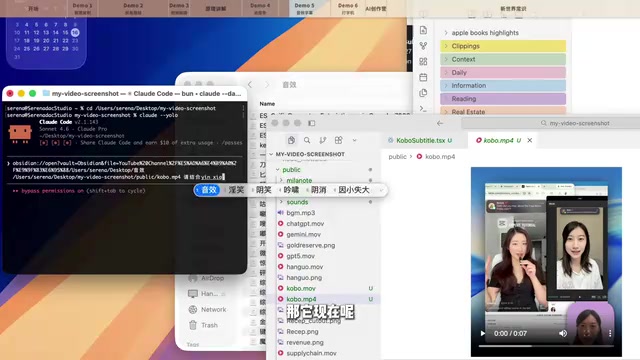Image resolution: width=640 pixels, height=360 pixels.
Task: Open the Source Control view in VS Code
Action: [x=323, y=140]
